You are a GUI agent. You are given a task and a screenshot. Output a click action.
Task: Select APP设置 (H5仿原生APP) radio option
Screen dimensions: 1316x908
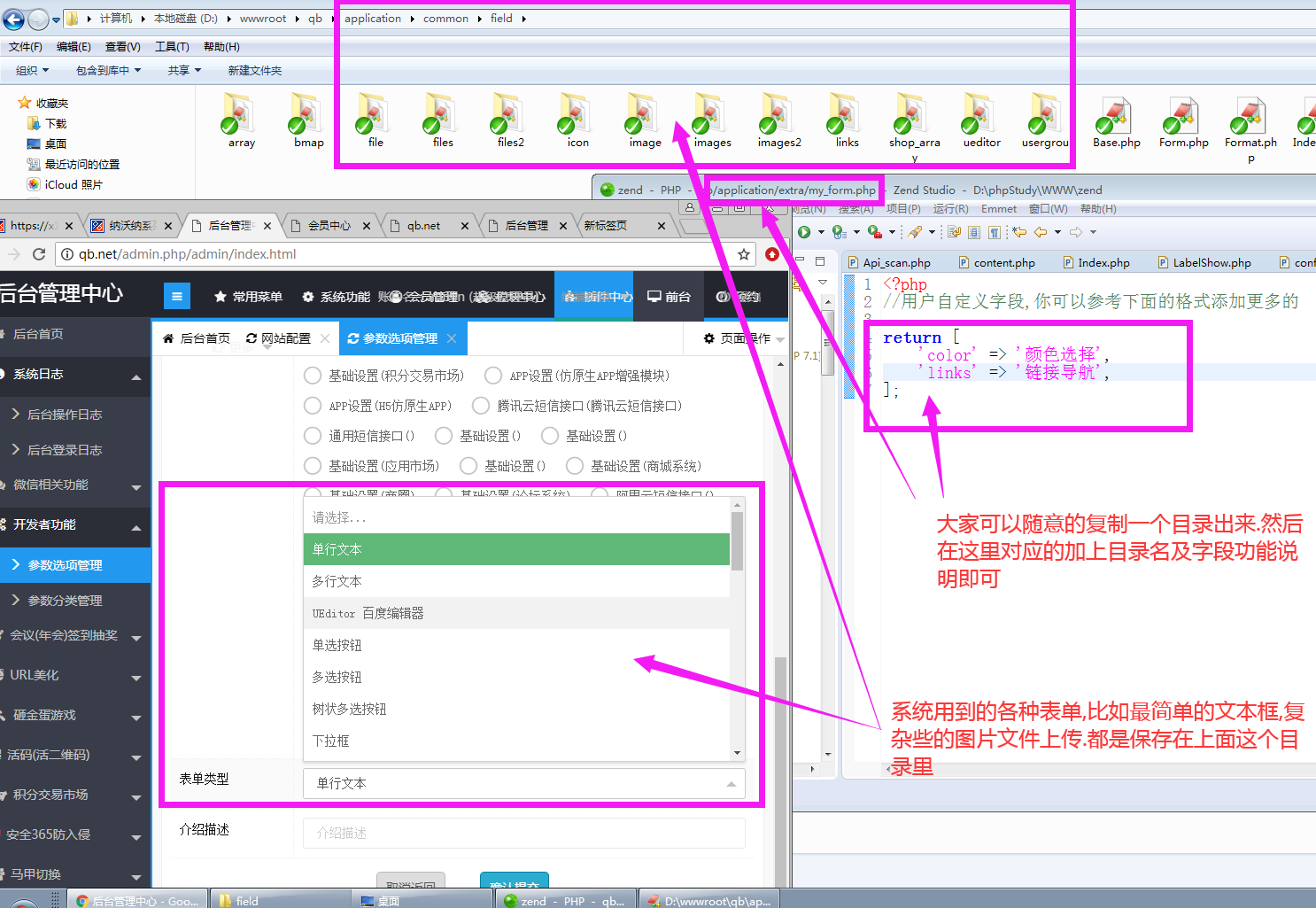(313, 406)
